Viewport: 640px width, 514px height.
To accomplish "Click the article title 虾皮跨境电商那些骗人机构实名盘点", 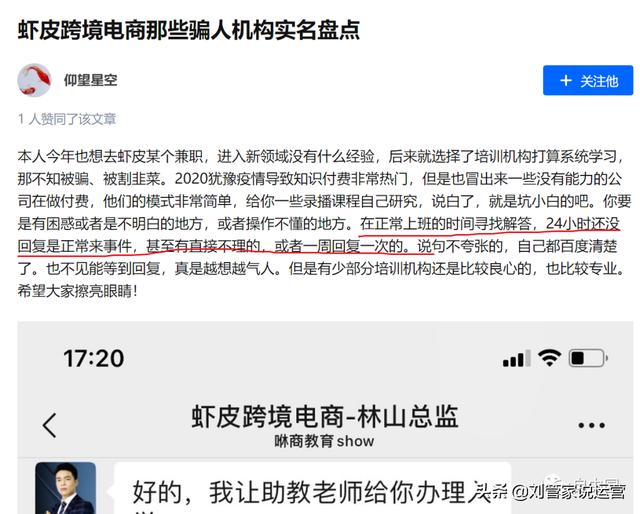I will point(189,30).
